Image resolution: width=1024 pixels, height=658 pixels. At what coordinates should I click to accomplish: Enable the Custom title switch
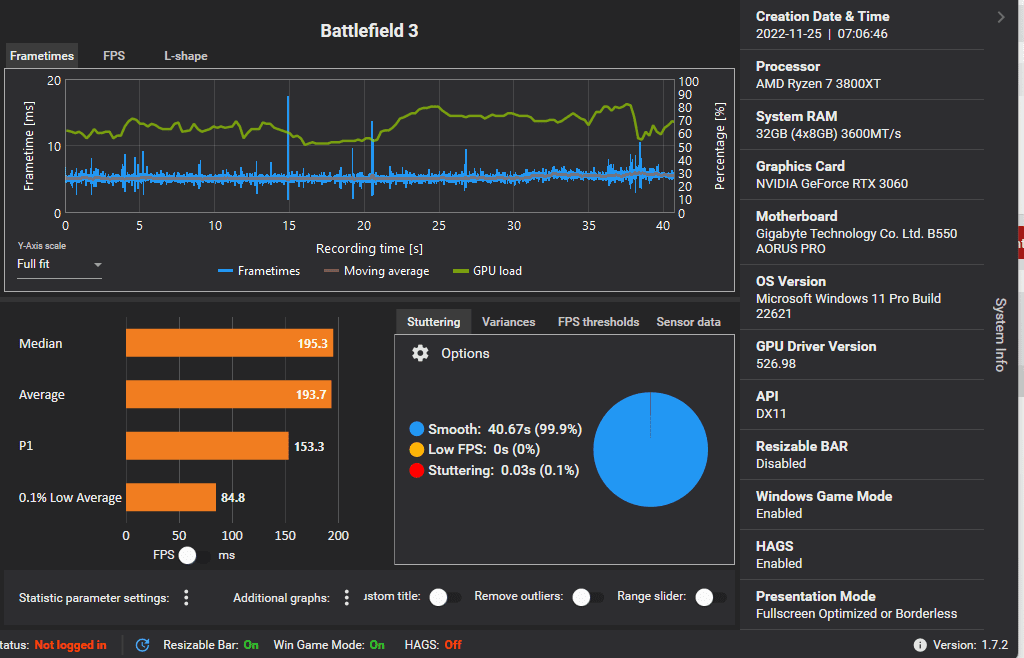tap(445, 597)
